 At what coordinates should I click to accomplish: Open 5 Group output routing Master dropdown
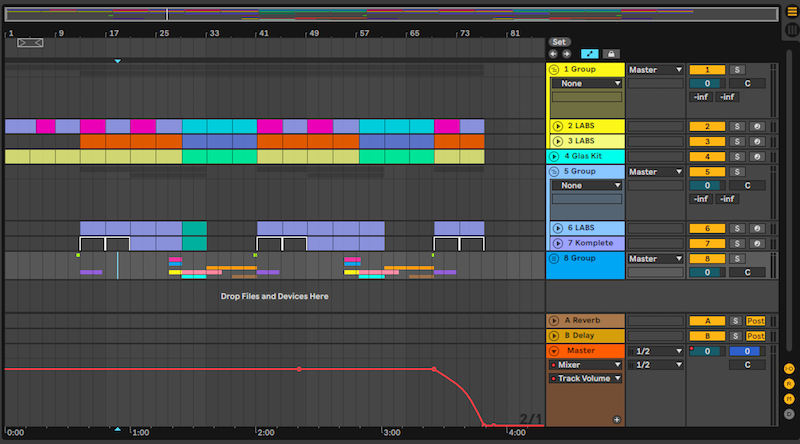[655, 172]
